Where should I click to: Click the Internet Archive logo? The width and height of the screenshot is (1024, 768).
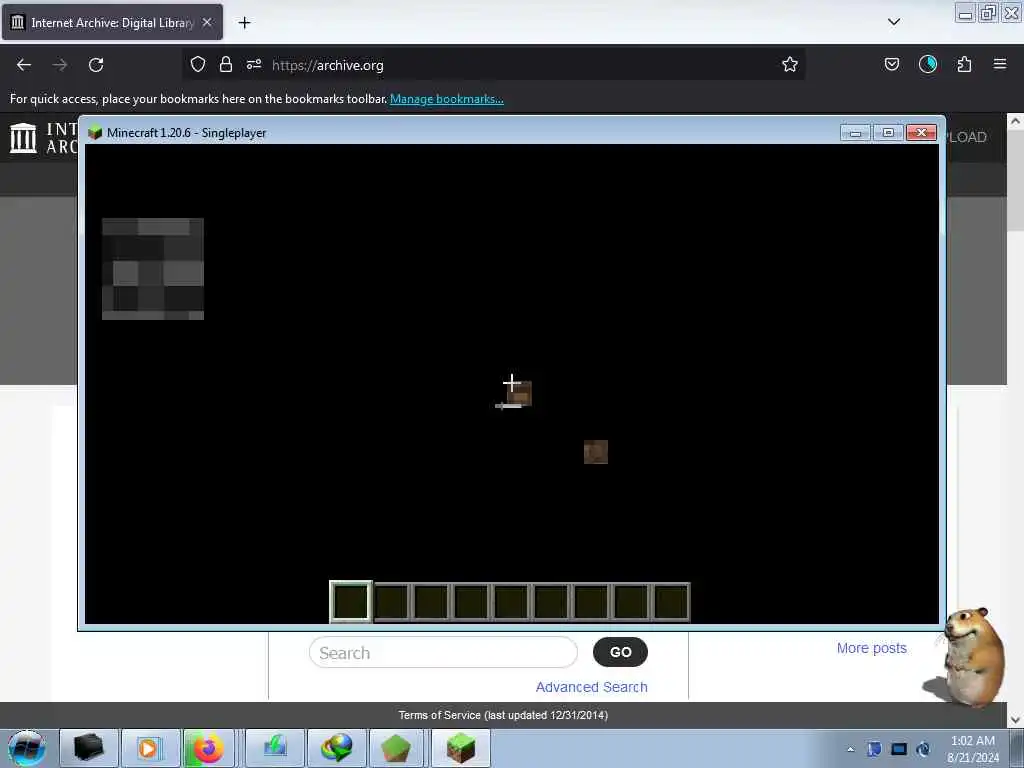coord(24,138)
